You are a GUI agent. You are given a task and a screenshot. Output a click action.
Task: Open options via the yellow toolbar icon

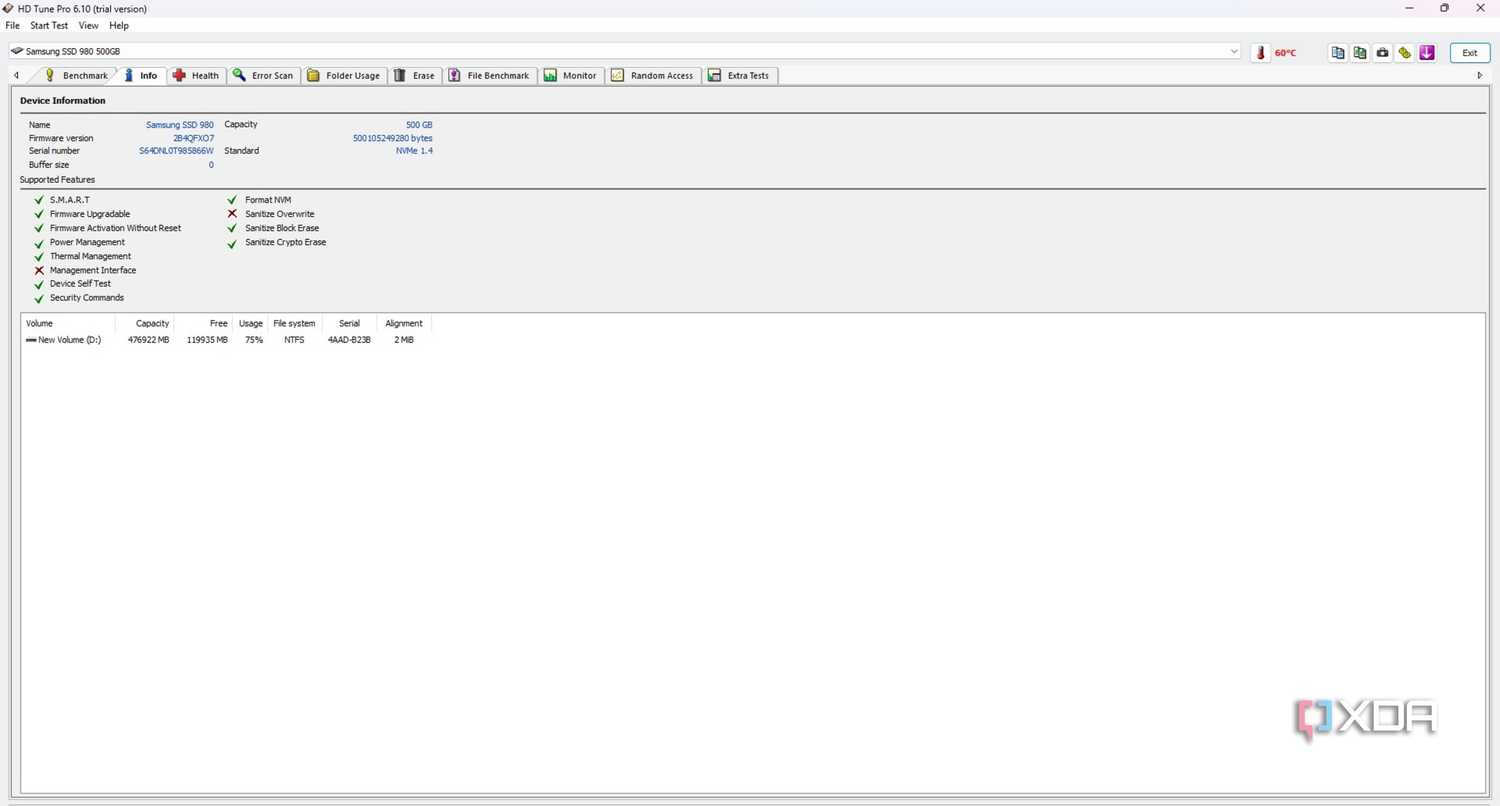(x=1405, y=52)
